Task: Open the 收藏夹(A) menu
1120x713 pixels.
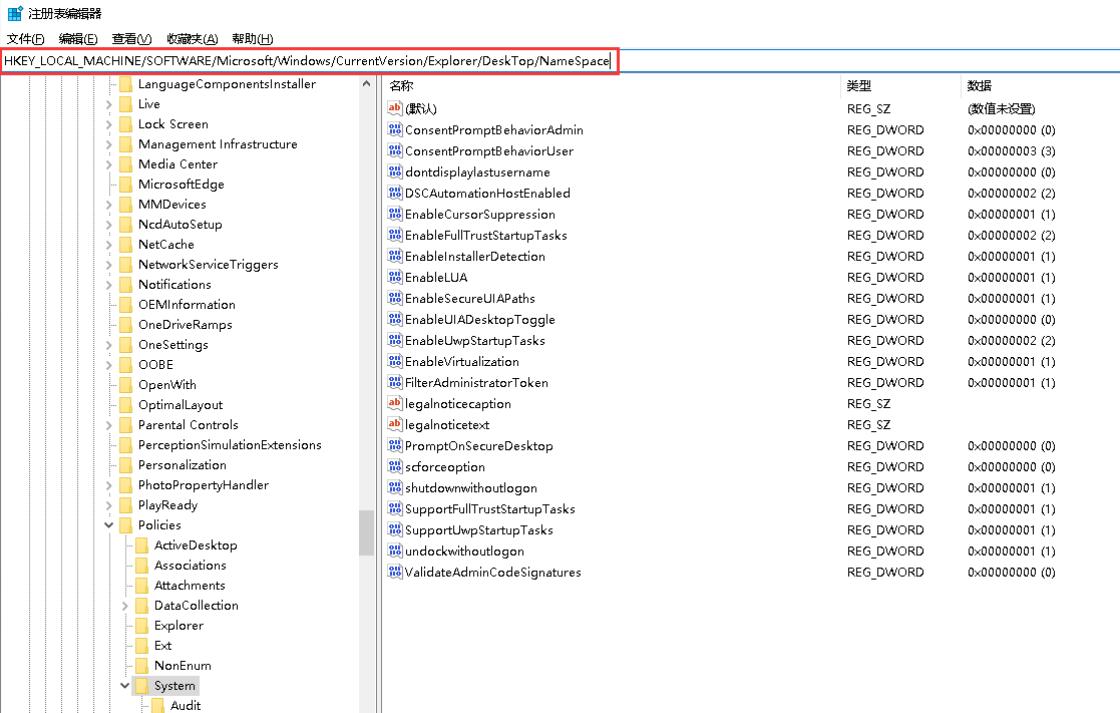Action: [192, 39]
